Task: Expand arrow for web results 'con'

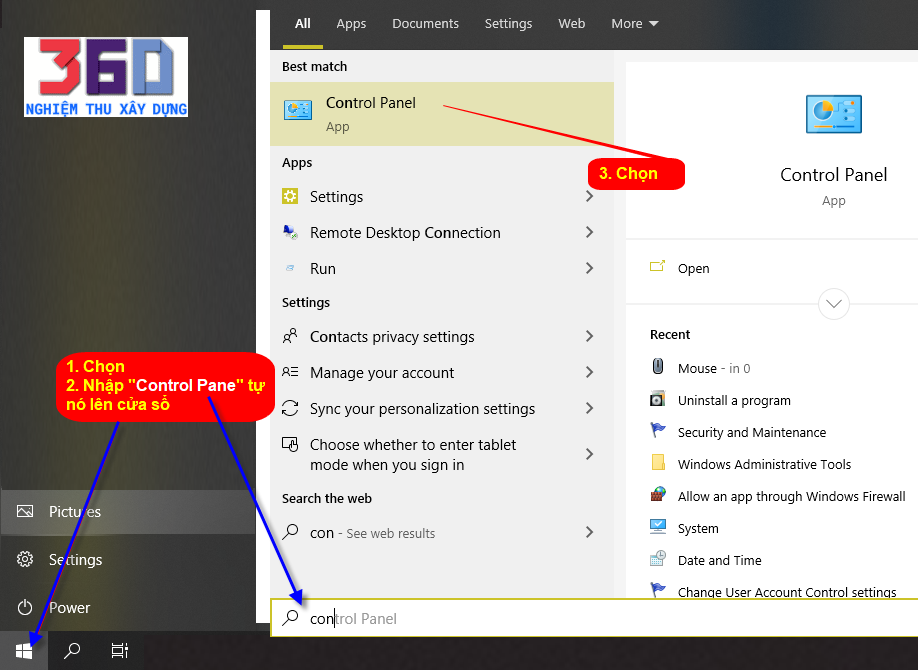Action: (x=589, y=533)
